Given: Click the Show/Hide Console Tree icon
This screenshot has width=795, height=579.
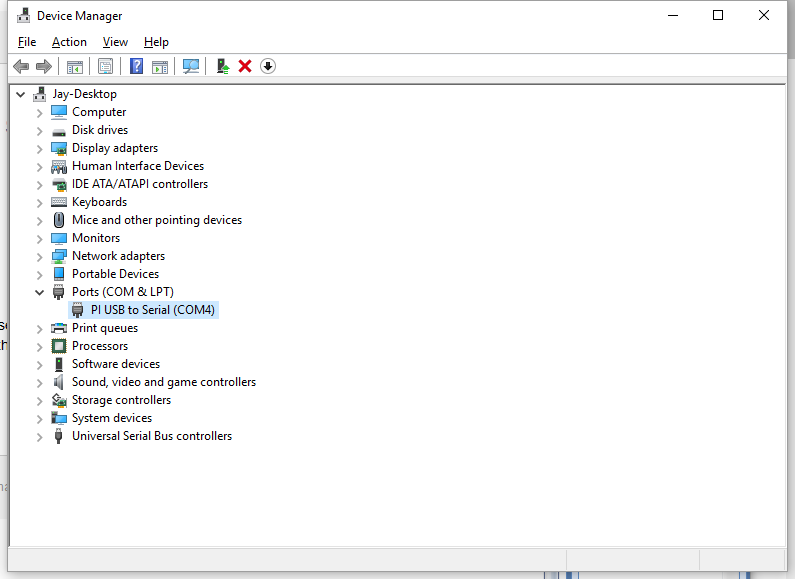Looking at the screenshot, I should click(74, 66).
